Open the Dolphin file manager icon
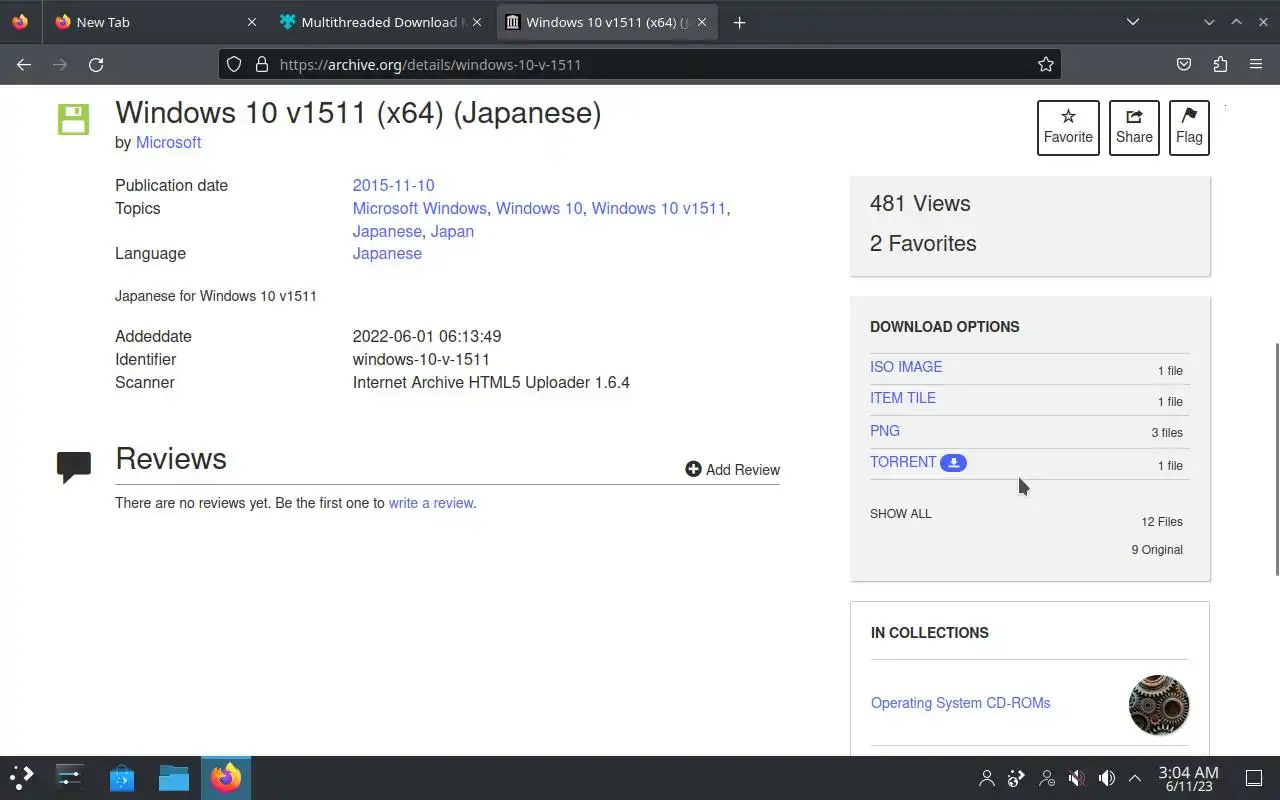Screen dimensions: 1280x800 [x=174, y=777]
